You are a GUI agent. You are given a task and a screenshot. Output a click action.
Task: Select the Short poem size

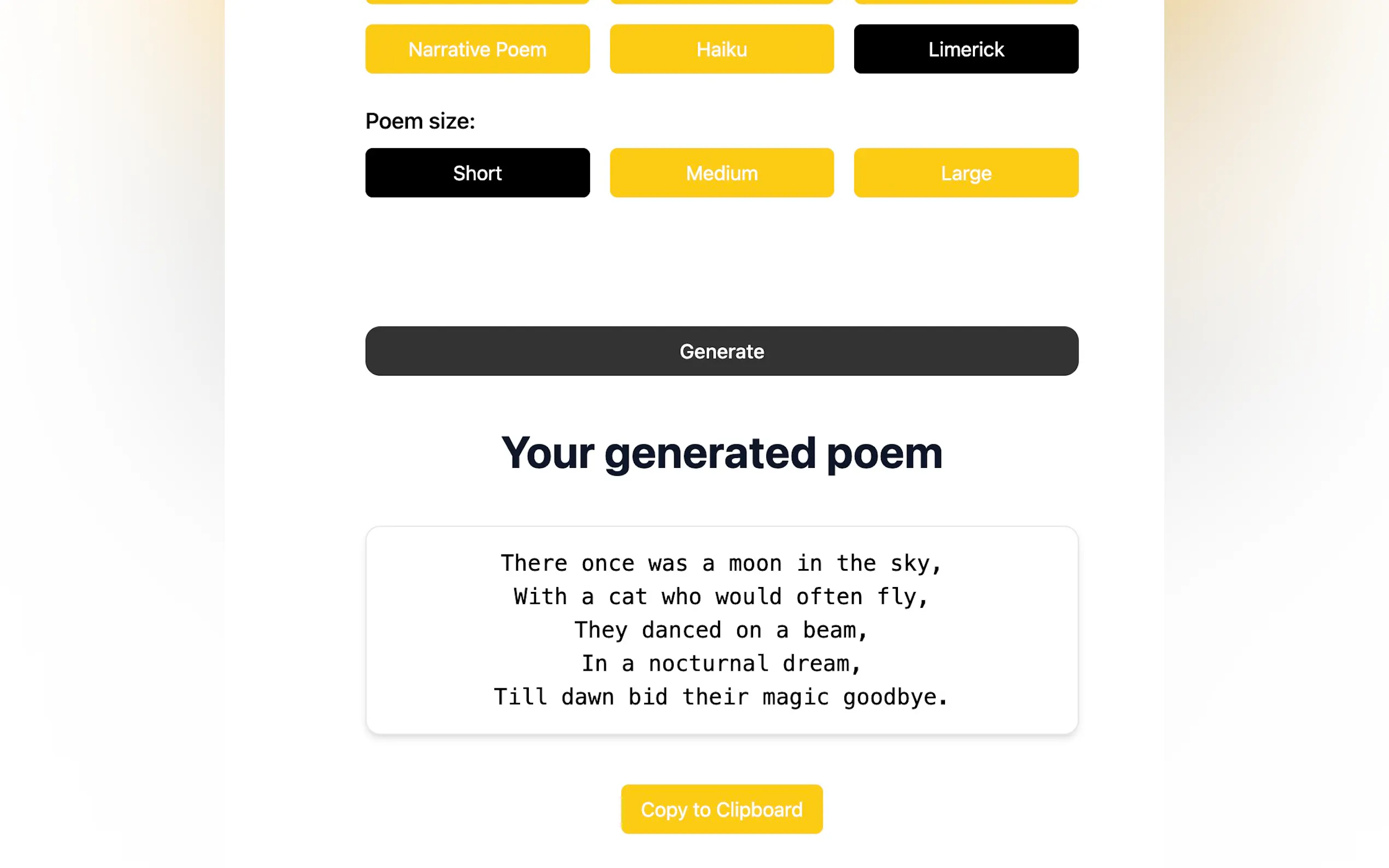[477, 173]
